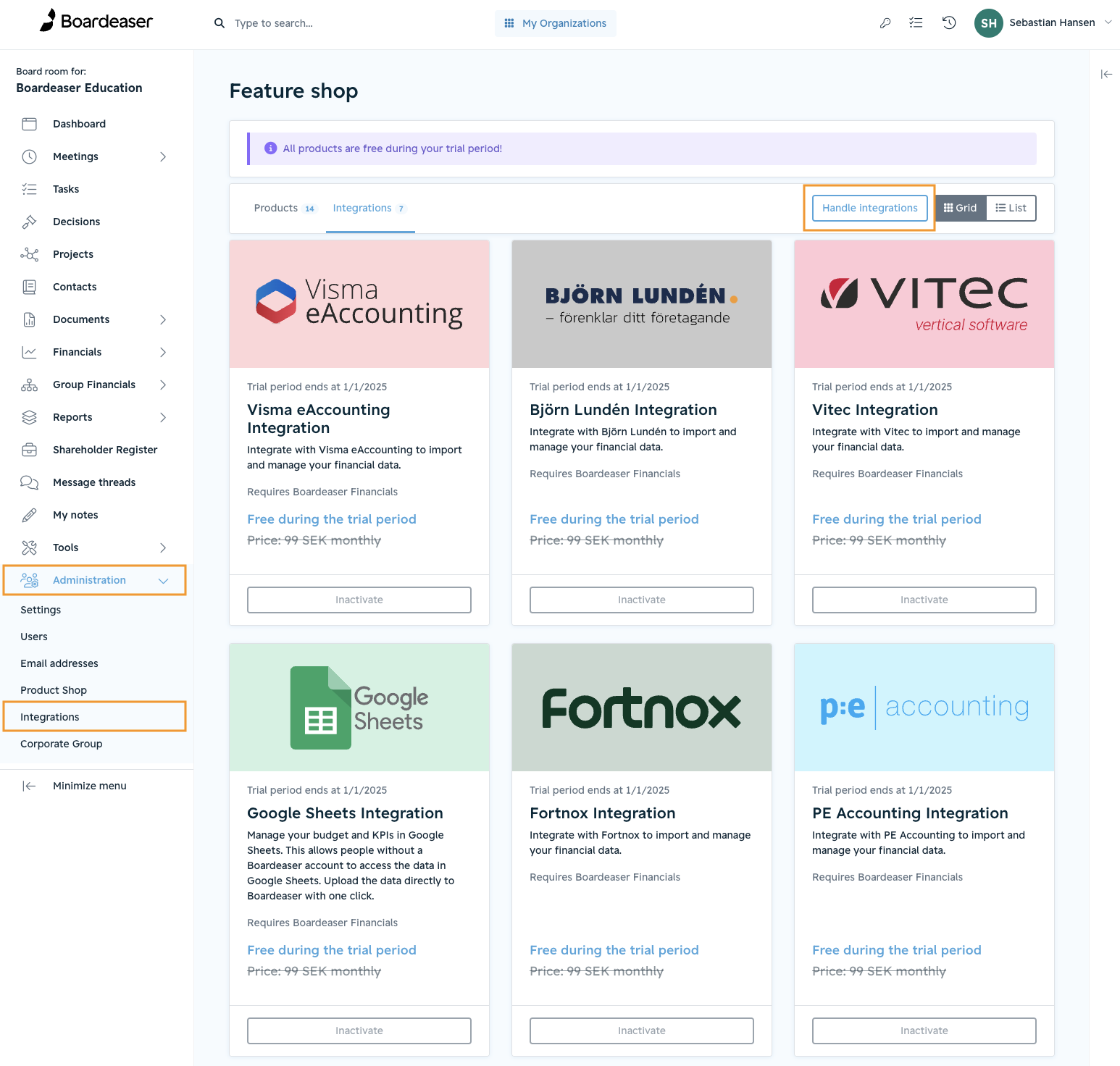This screenshot has height=1066, width=1120.
Task: Click the search magnifier icon
Action: [x=220, y=23]
